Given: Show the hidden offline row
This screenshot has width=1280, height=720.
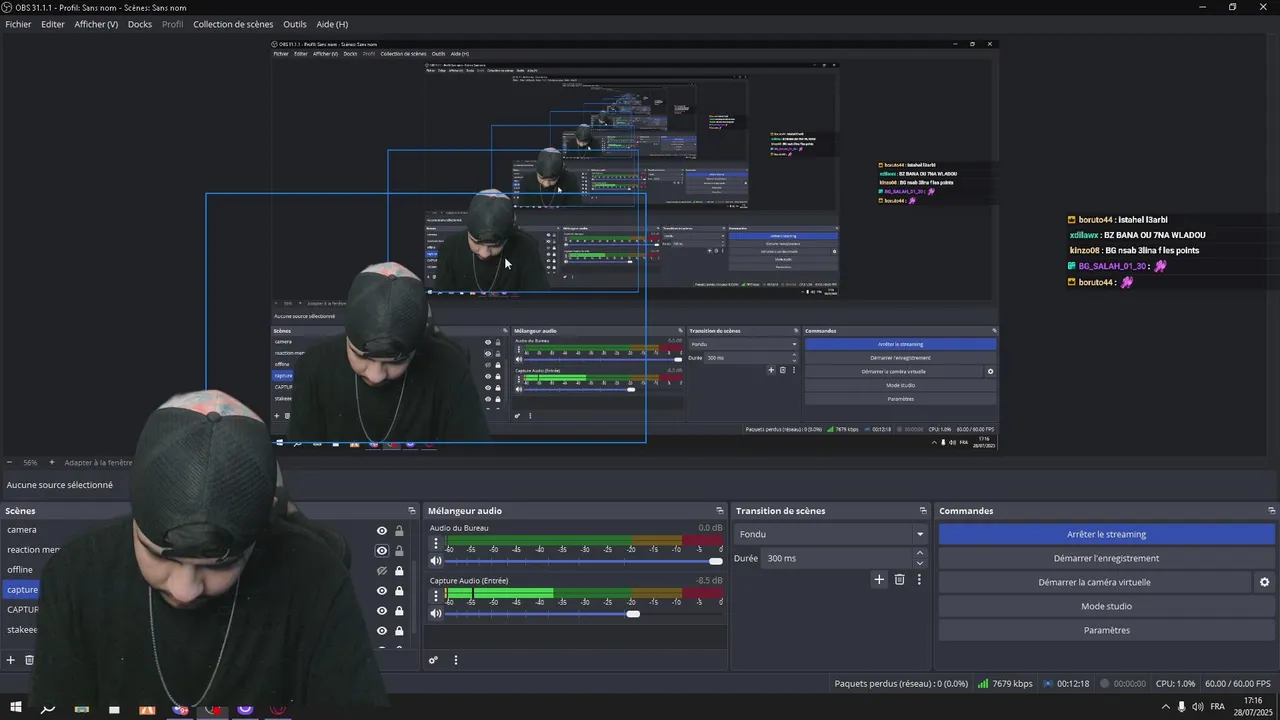Looking at the screenshot, I should coord(381,571).
